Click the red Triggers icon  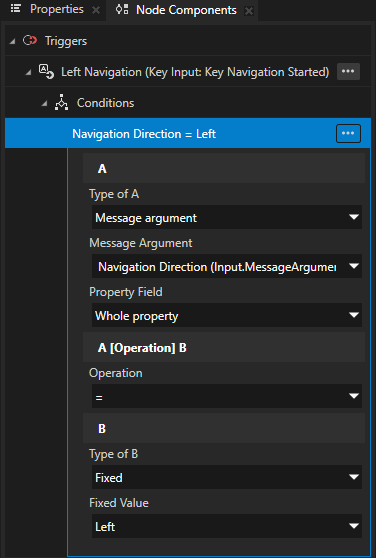[30, 41]
